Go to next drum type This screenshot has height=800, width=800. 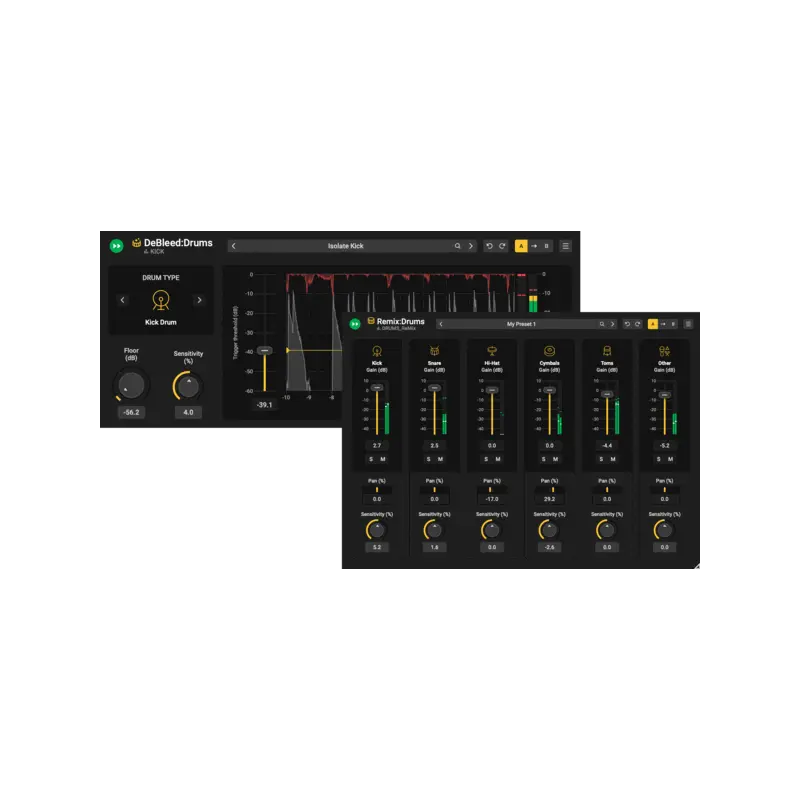click(199, 300)
